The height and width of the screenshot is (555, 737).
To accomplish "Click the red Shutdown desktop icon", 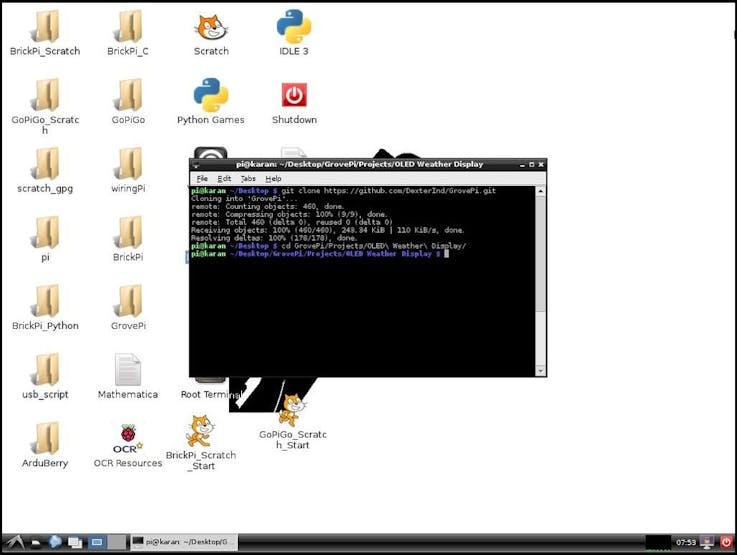I will pos(294,95).
